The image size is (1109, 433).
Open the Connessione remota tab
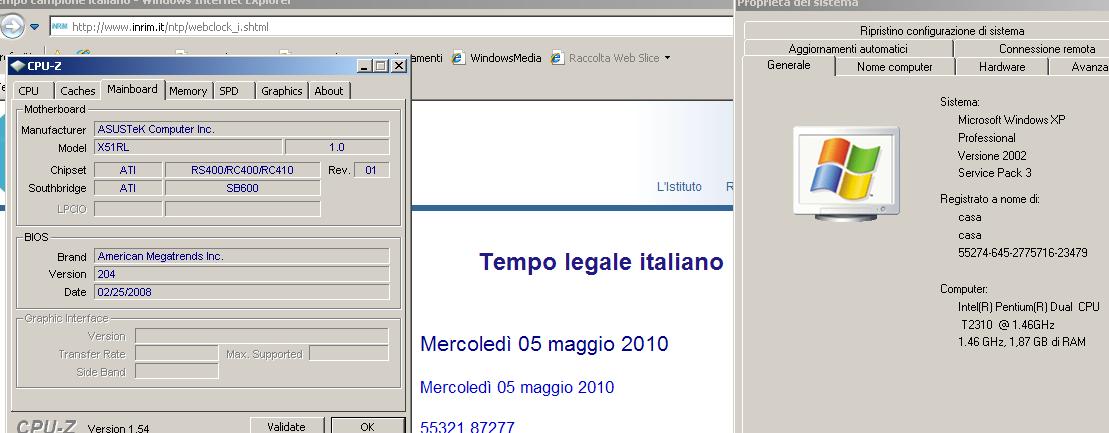click(x=1047, y=49)
